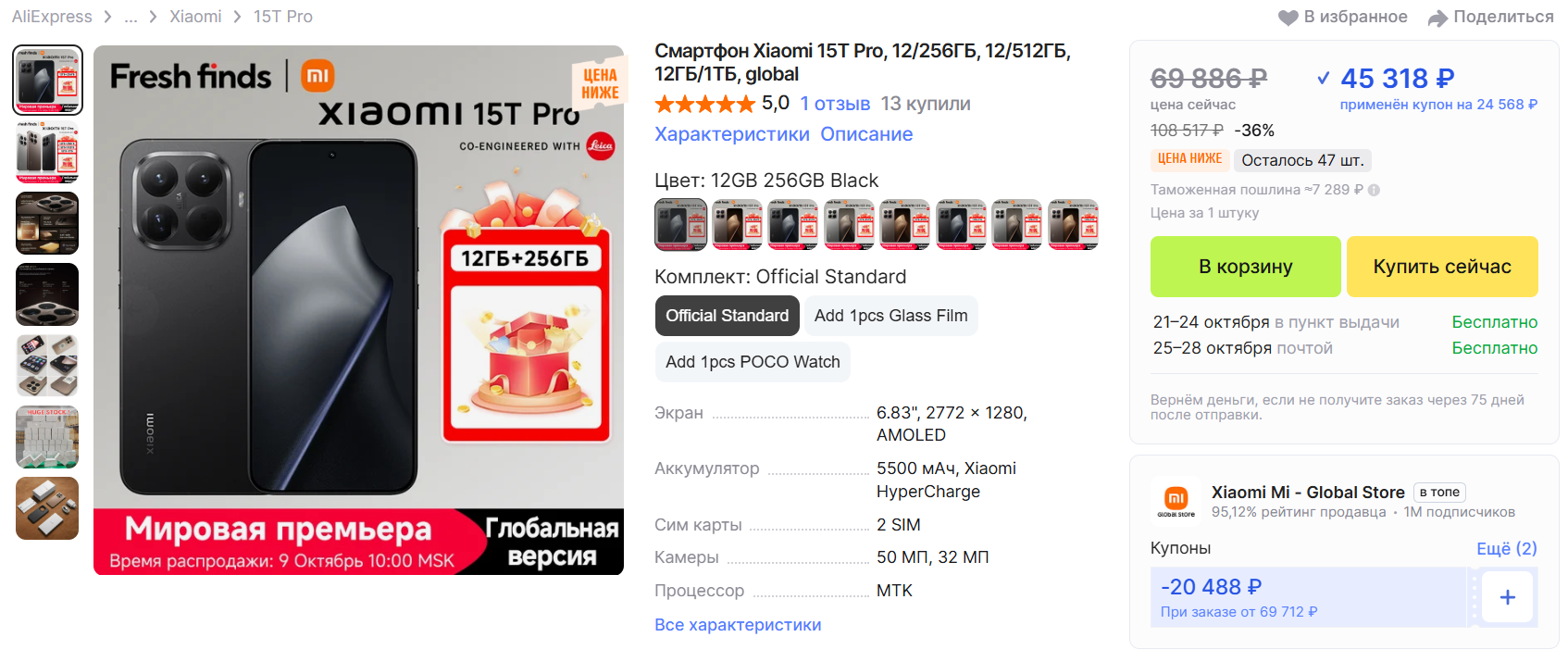
Task: Add item with В корзину button
Action: (1245, 267)
